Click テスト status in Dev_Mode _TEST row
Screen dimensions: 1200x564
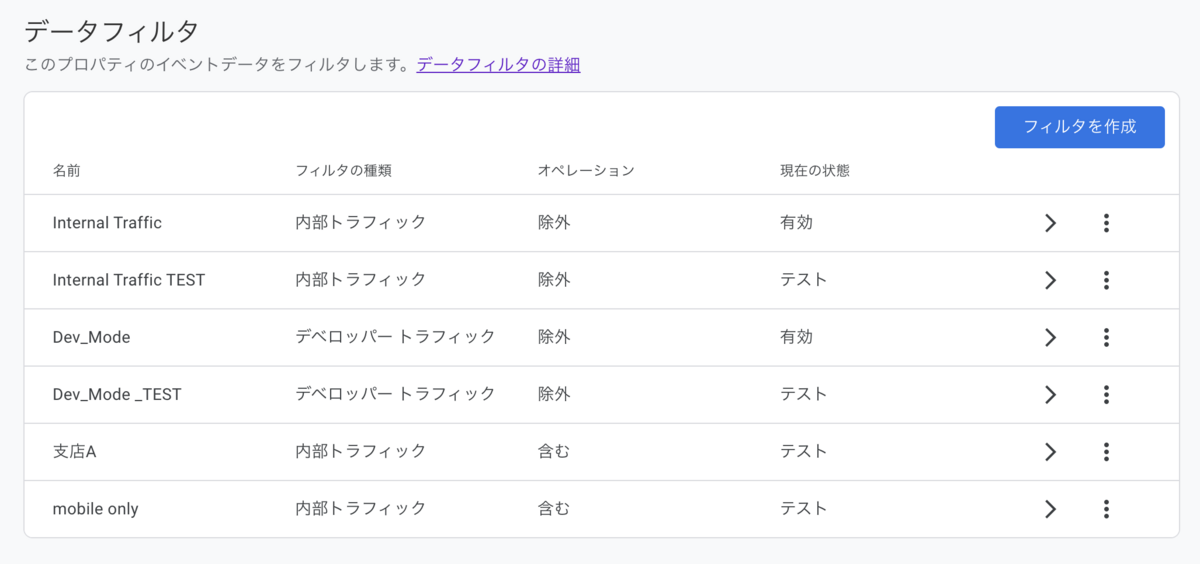(x=804, y=394)
